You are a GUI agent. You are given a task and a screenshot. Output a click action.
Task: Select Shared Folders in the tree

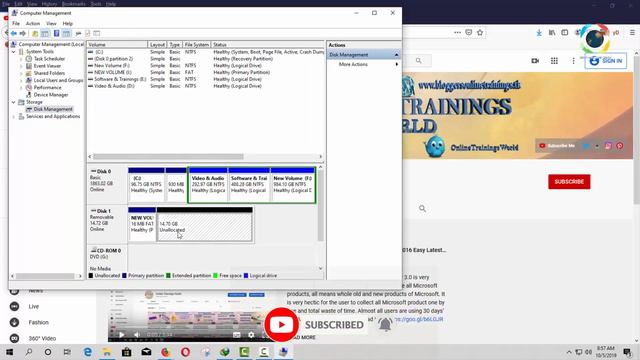click(x=49, y=73)
